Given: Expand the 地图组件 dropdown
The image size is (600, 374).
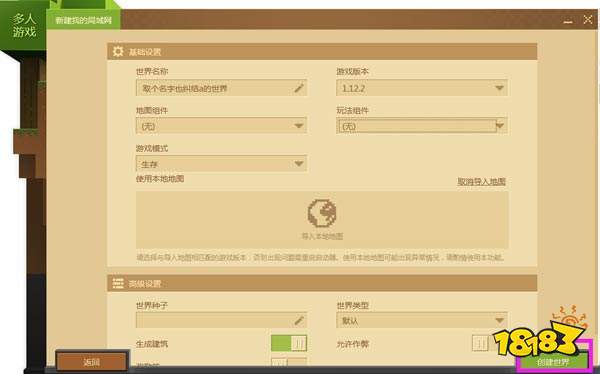Looking at the screenshot, I should pyautogui.click(x=221, y=126).
